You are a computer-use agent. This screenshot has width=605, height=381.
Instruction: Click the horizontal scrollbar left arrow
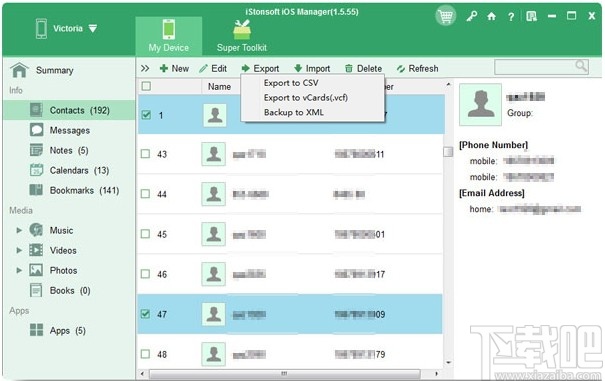pos(142,374)
